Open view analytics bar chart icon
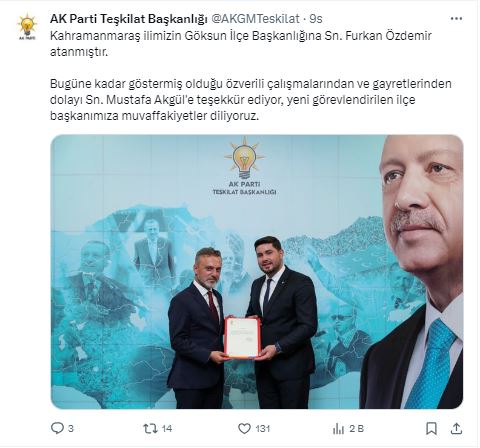The height and width of the screenshot is (448, 480). pos(338,429)
